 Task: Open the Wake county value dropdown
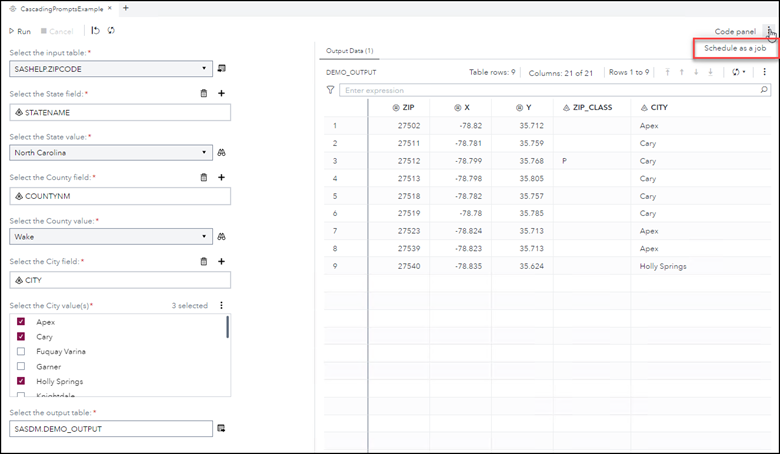click(x=111, y=237)
